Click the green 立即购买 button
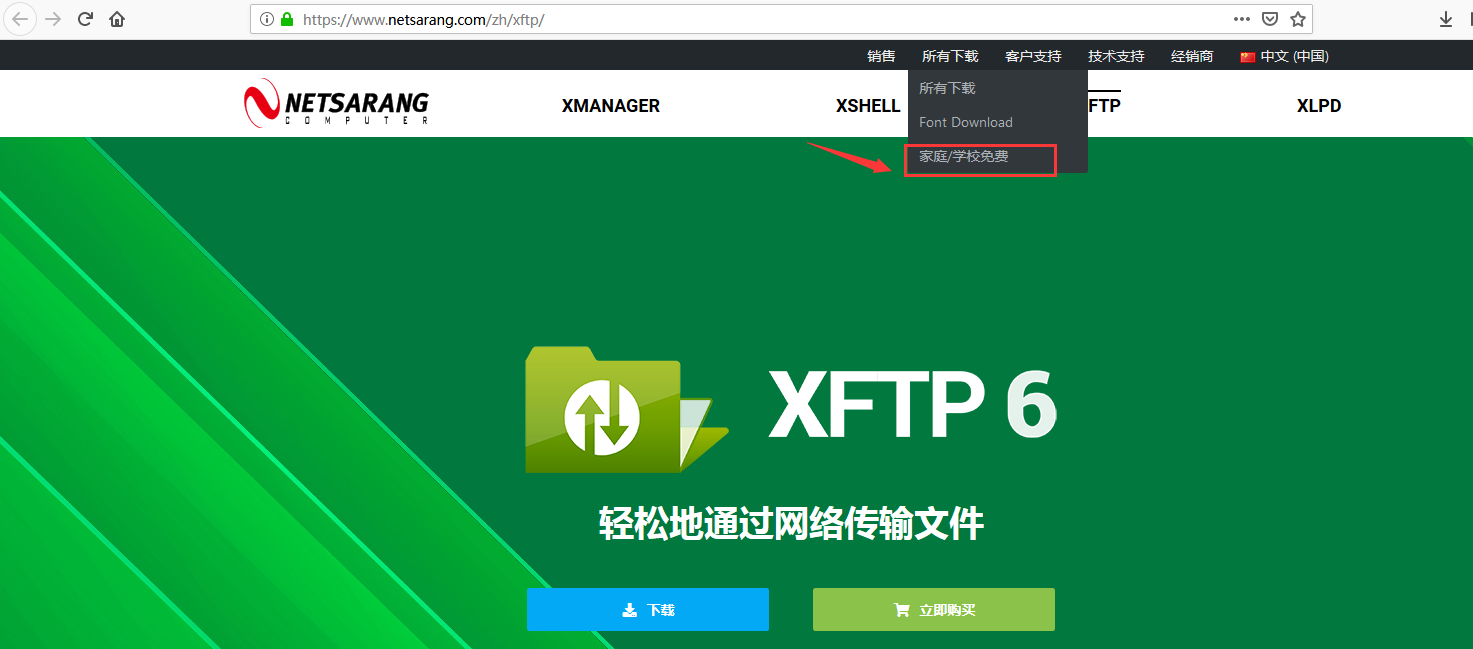Viewport: 1473px width, 649px height. (x=934, y=609)
